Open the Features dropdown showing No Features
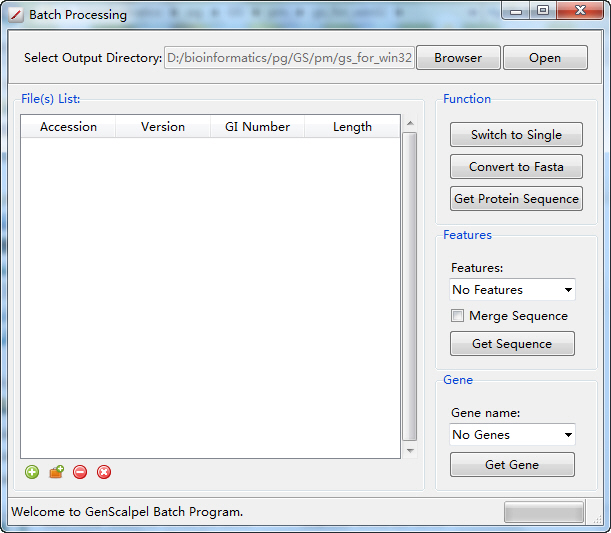This screenshot has height=533, width=611. [512, 290]
